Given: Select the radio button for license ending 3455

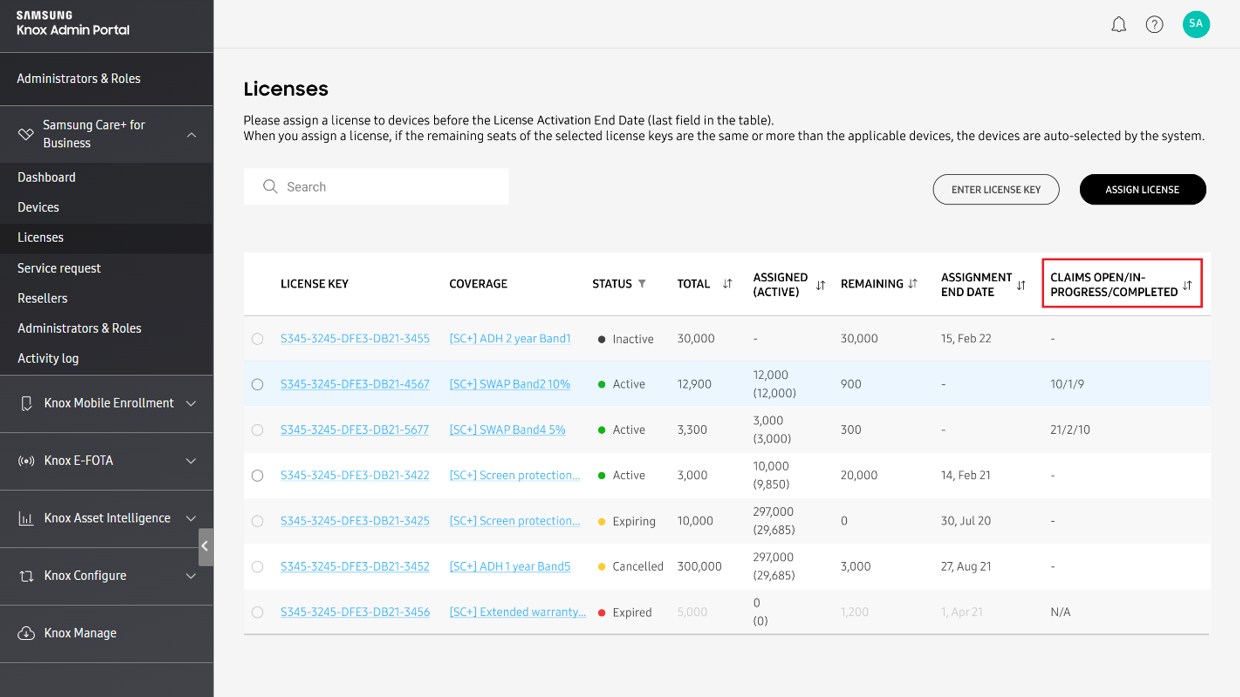Looking at the screenshot, I should (257, 339).
